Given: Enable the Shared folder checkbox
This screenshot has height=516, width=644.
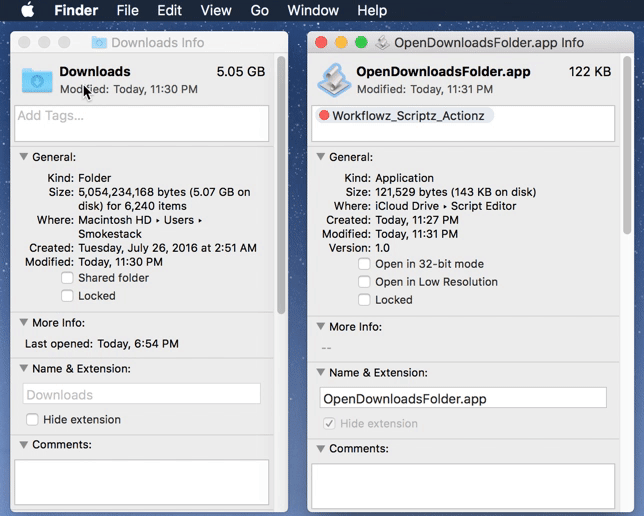Looking at the screenshot, I should point(67,278).
